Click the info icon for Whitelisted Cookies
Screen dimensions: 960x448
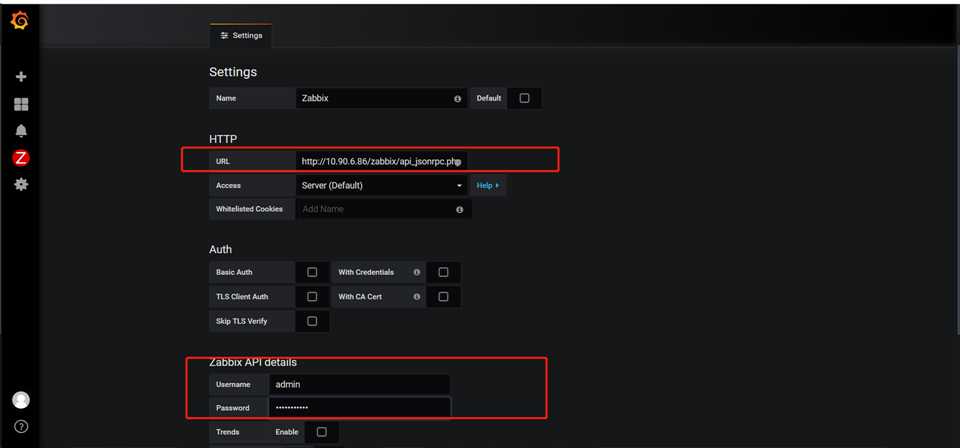(459, 209)
